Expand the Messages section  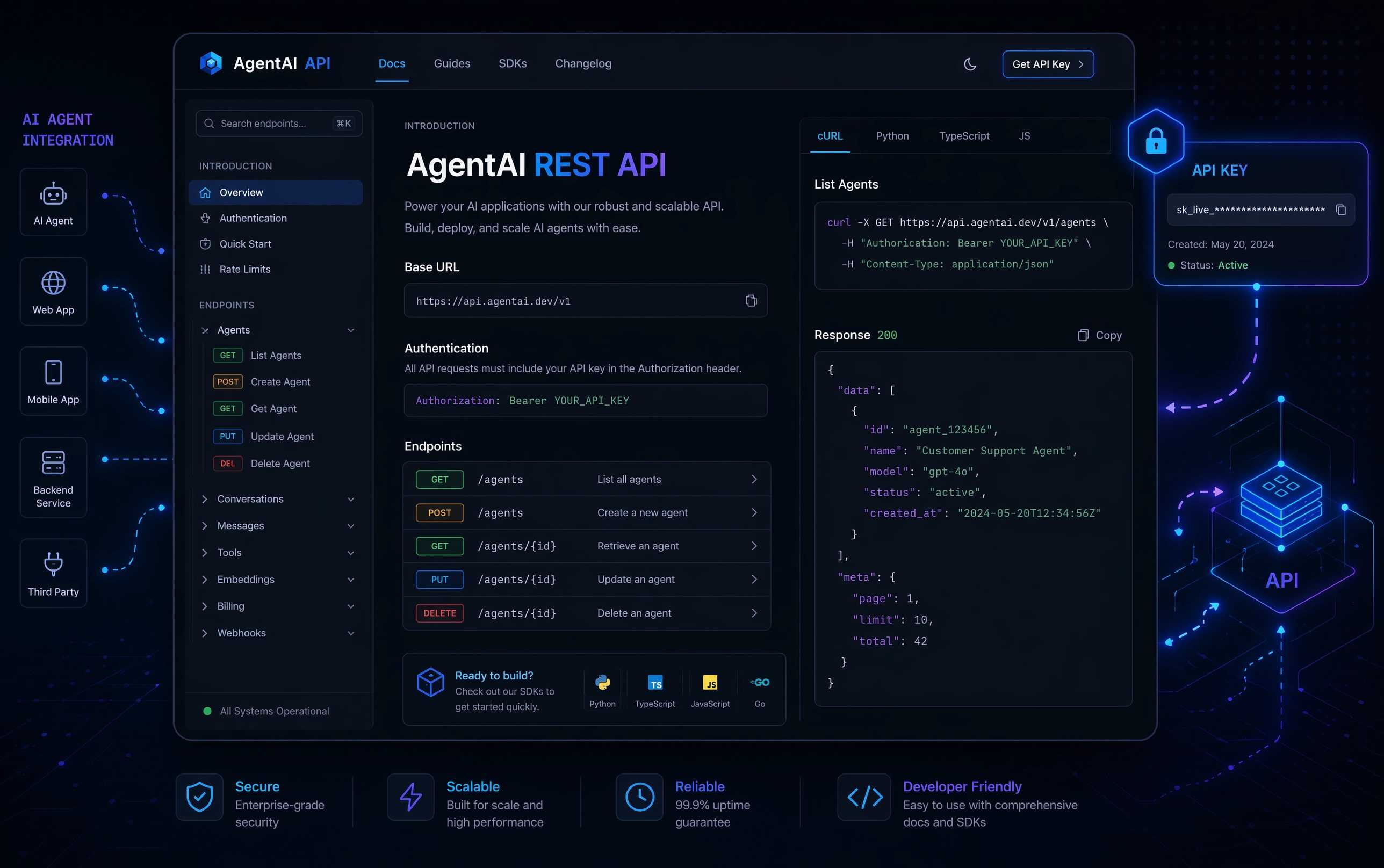point(278,526)
